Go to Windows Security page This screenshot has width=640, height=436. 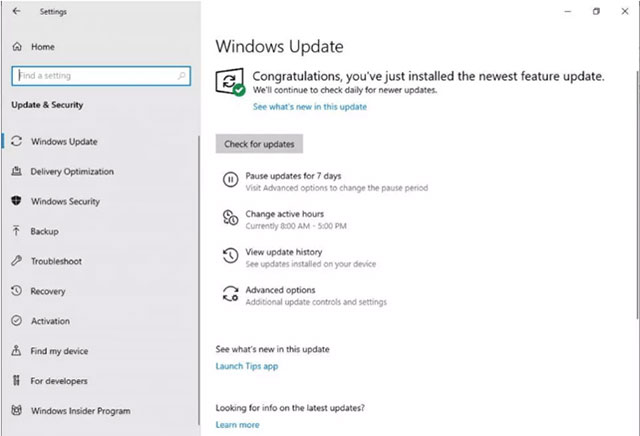[65, 201]
